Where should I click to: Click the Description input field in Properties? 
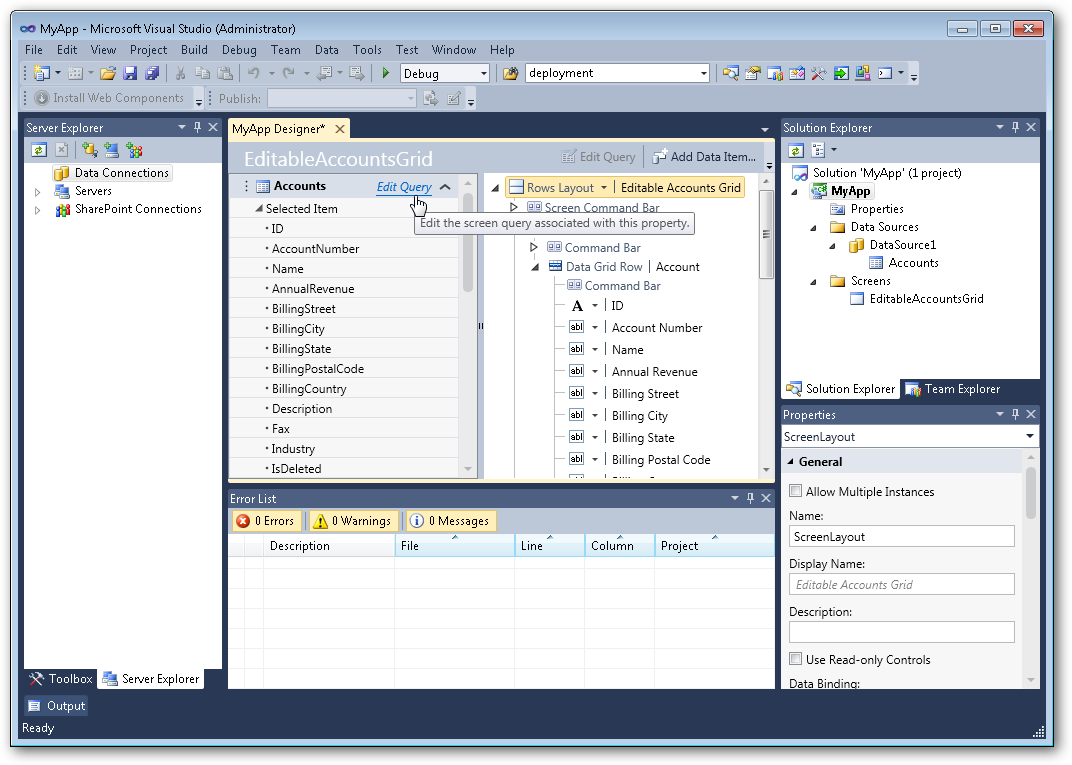coord(900,631)
